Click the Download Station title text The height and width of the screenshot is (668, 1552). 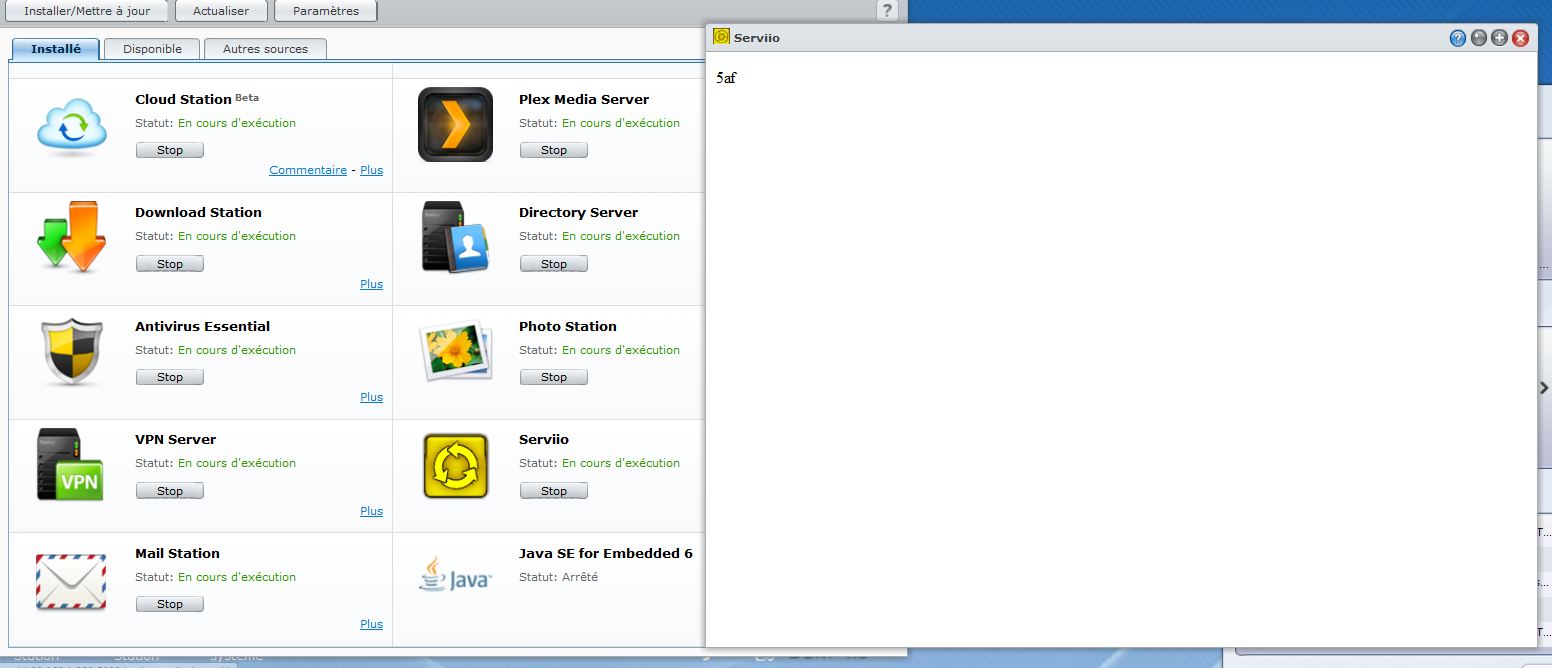coord(198,212)
